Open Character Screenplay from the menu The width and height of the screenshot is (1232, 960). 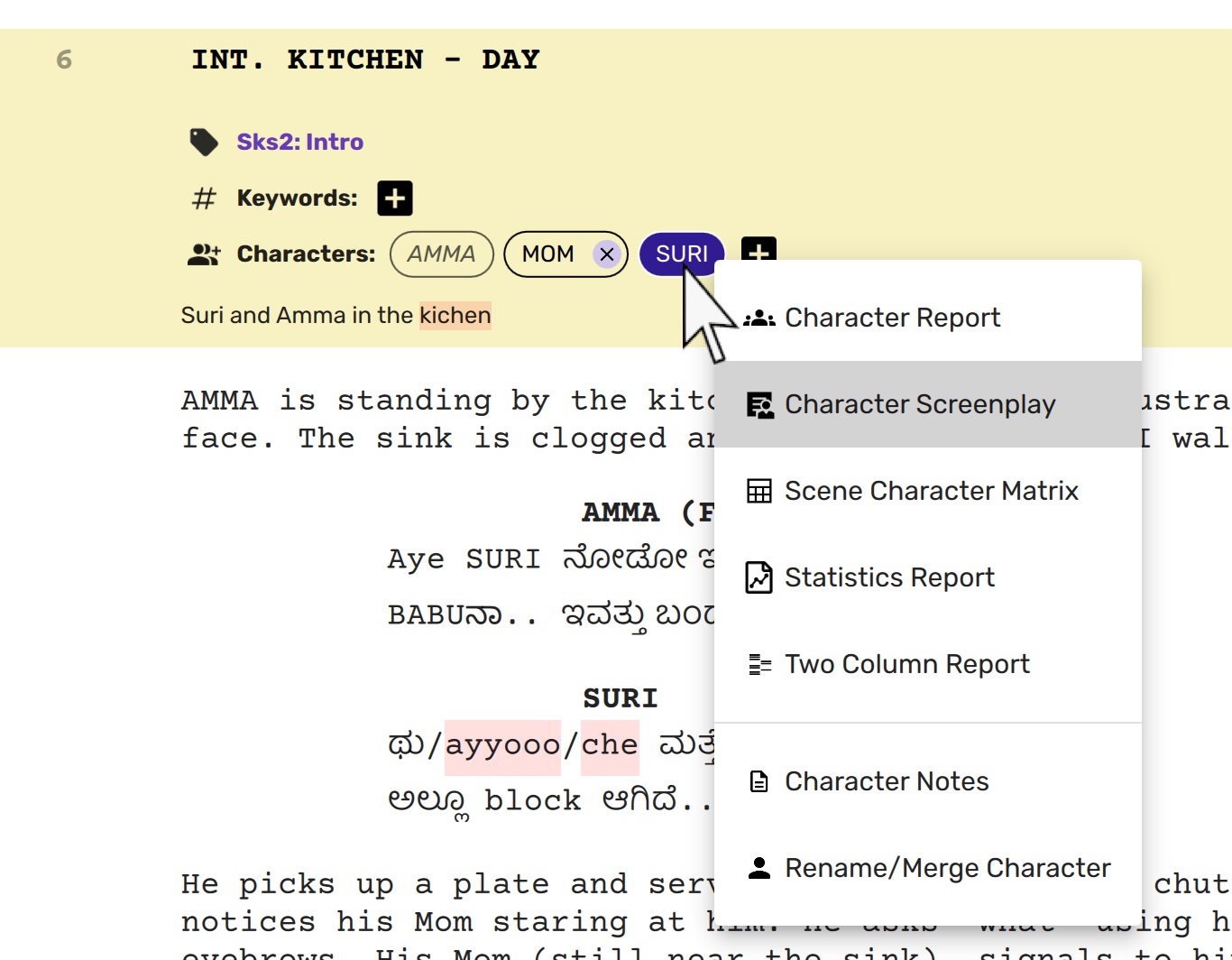pyautogui.click(x=919, y=404)
